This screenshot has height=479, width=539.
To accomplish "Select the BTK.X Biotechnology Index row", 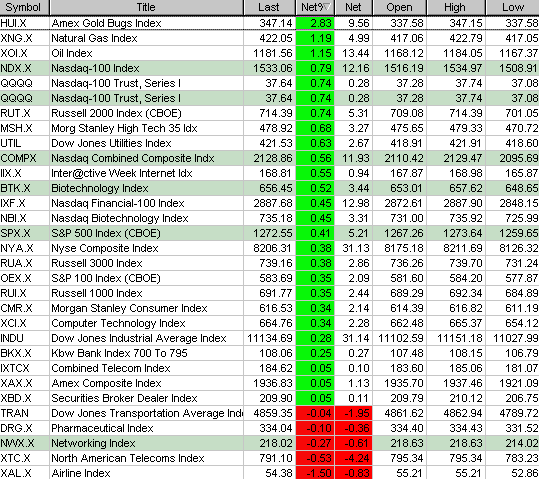I will tap(270, 188).
